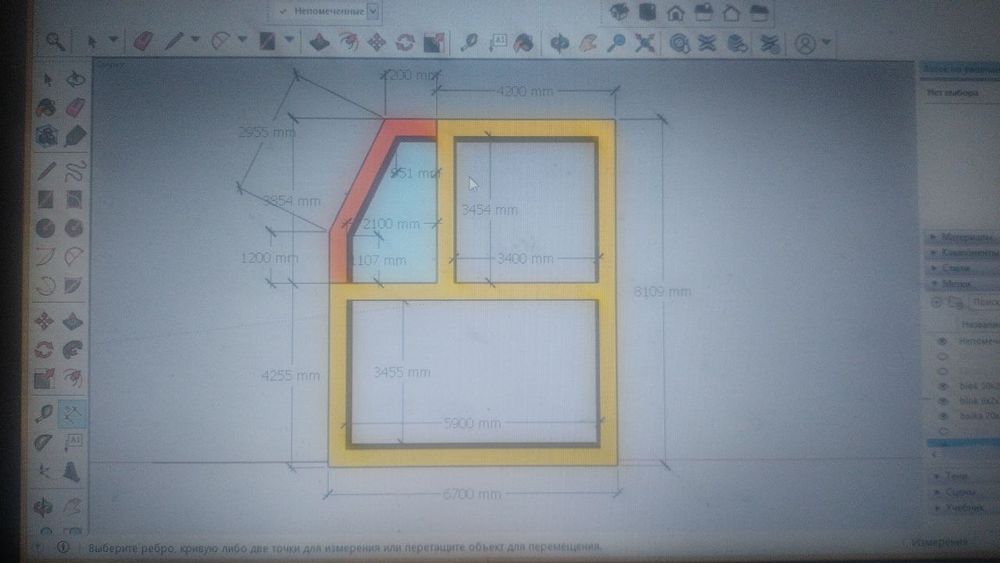
Task: Select the Paint Bucket in the left toolbar
Action: tap(46, 107)
